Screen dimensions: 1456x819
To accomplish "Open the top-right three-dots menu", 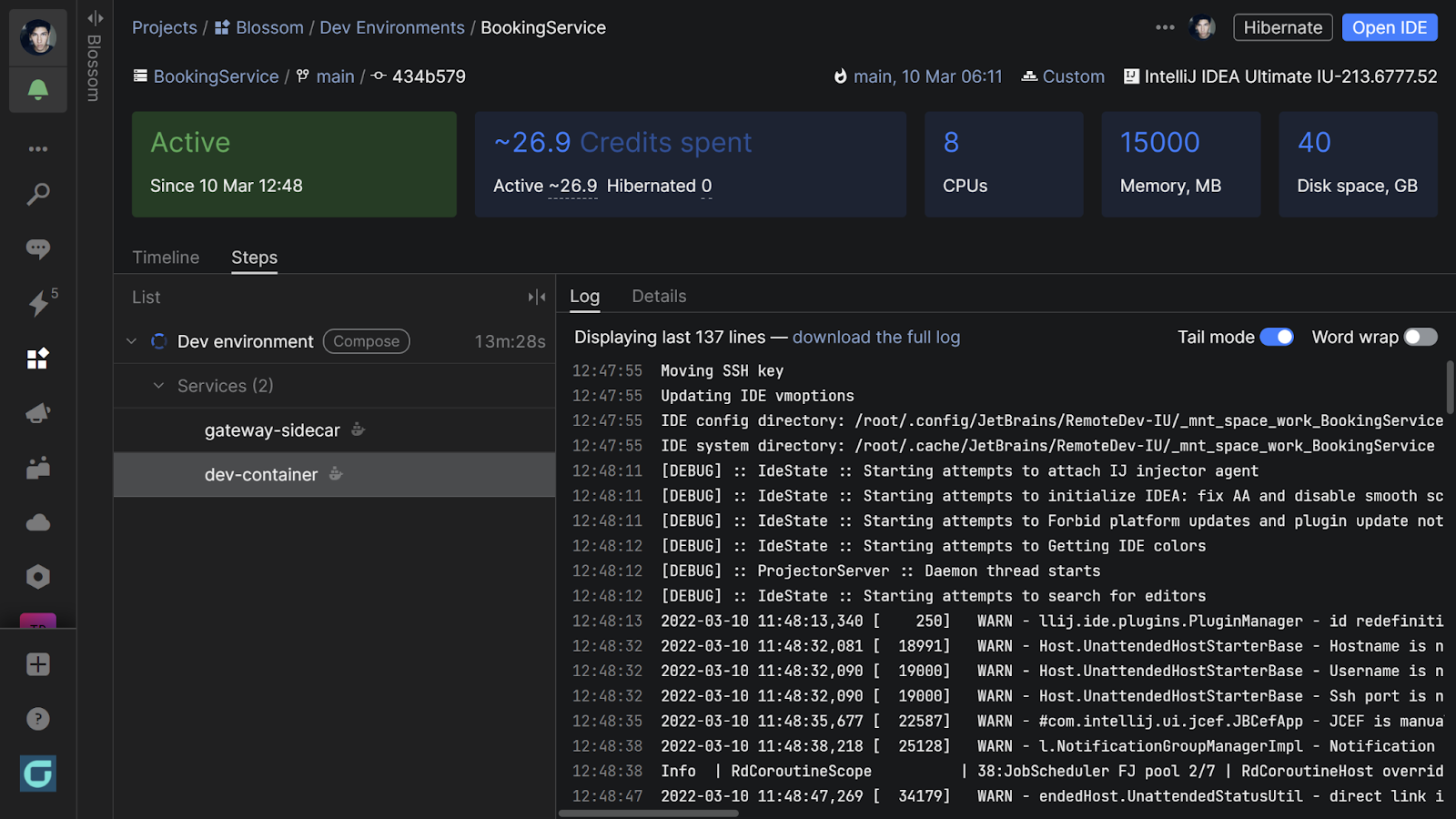I will 1165,27.
